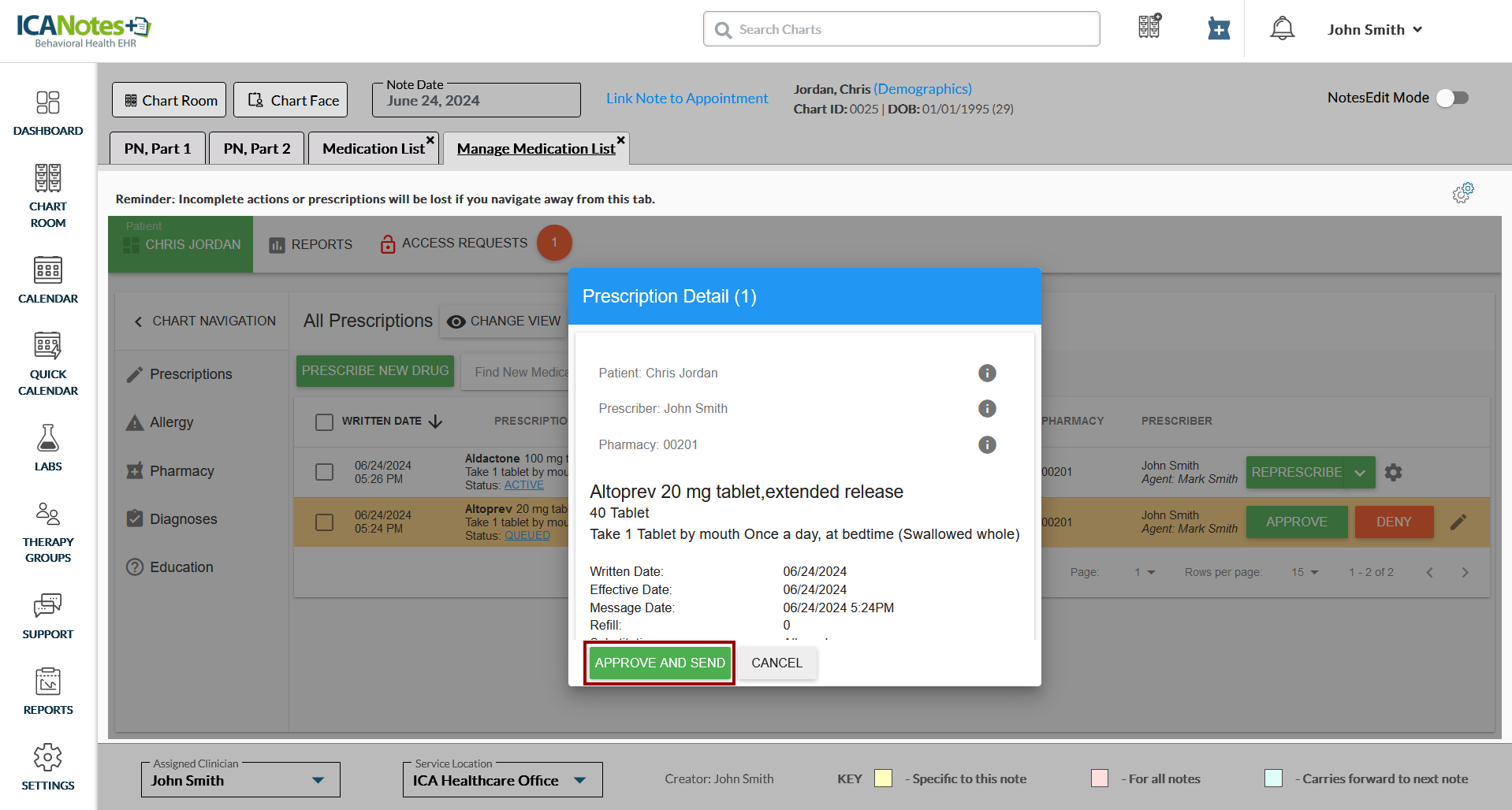
Task: Toggle NotesEdit Mode switch
Action: (1451, 98)
